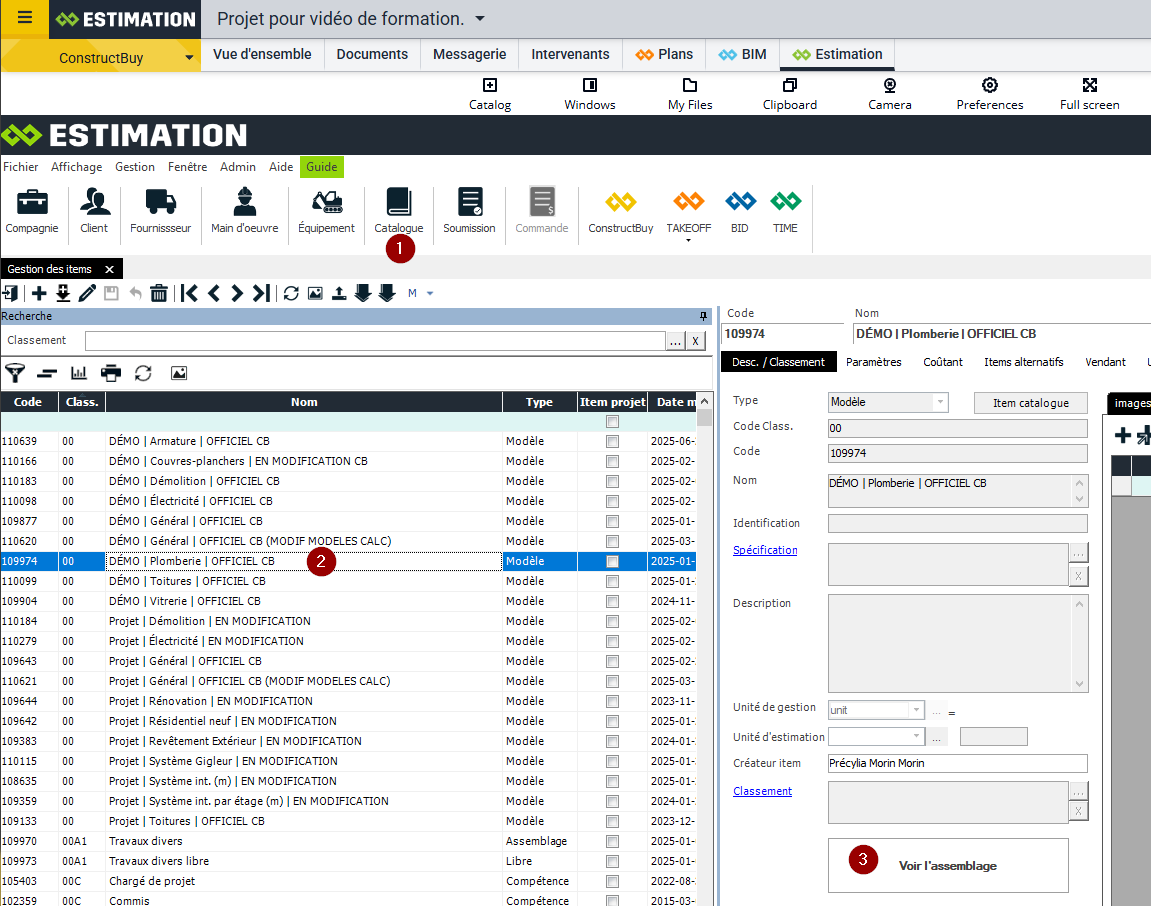This screenshot has width=1151, height=906.
Task: Expand the project name dropdown arrow
Action: point(480,19)
